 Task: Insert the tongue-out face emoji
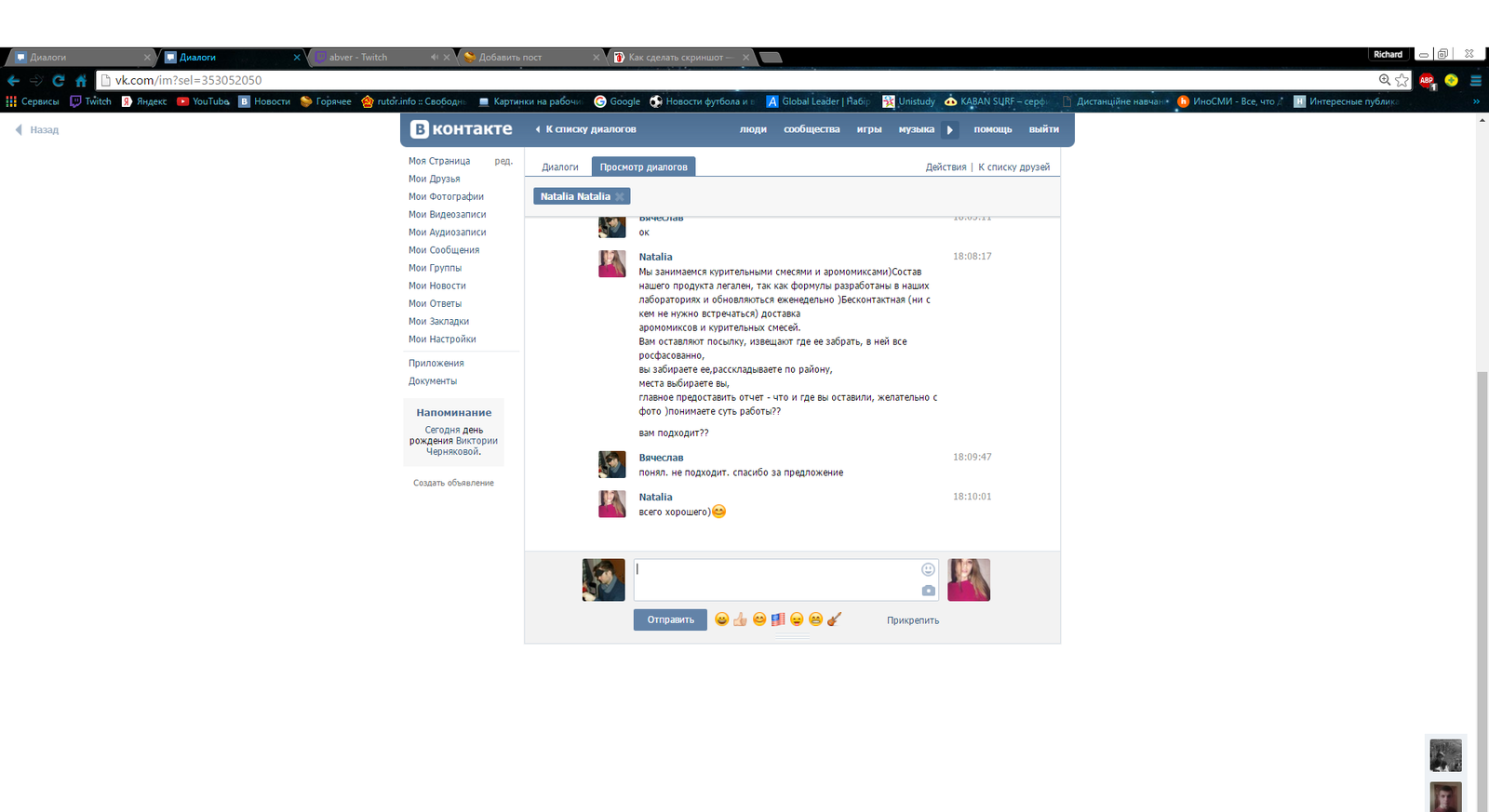[x=797, y=619]
